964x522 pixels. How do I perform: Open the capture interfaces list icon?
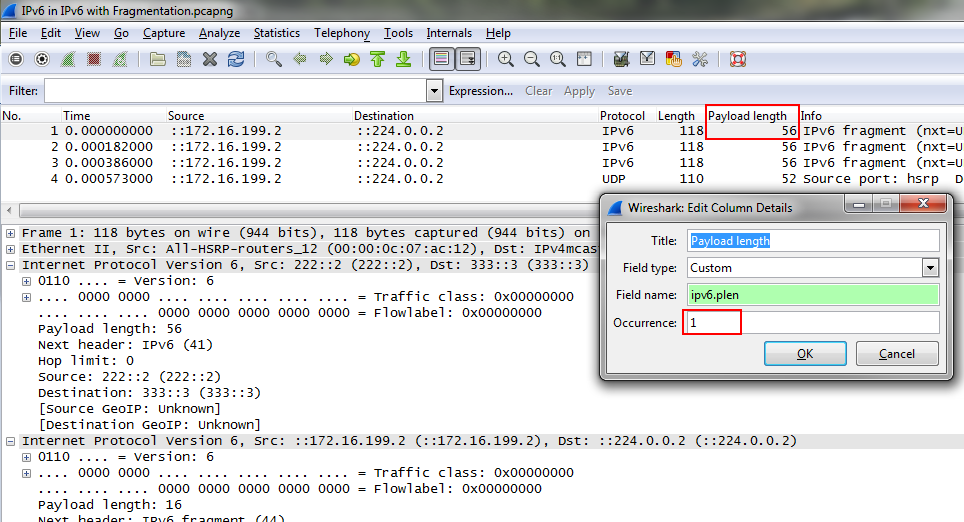pyautogui.click(x=16, y=59)
